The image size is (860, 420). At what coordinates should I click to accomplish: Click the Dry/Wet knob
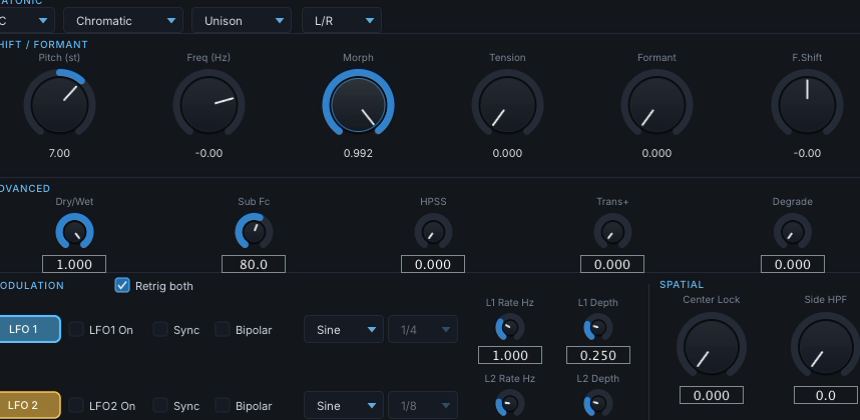[75, 232]
